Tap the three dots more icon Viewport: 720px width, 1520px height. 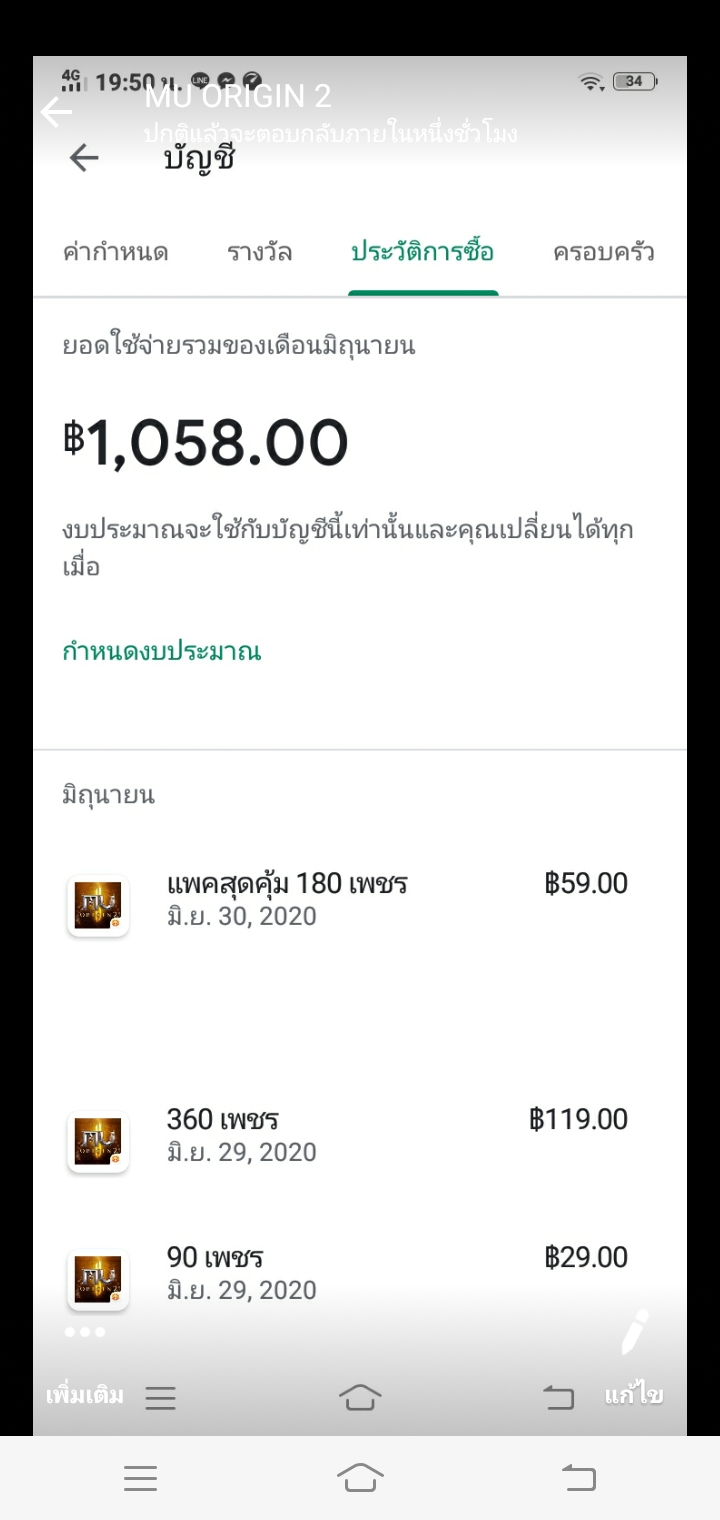pyautogui.click(x=84, y=1332)
